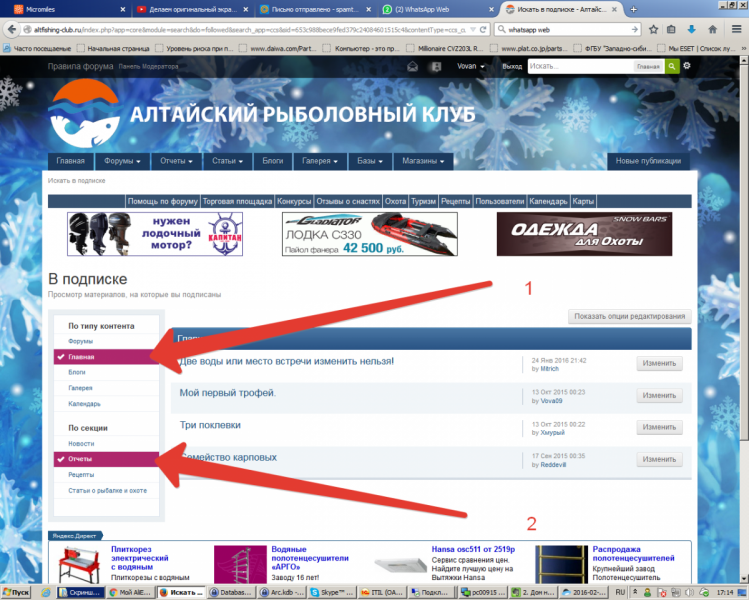Switch to the Письмо отправлено tab

point(315,9)
